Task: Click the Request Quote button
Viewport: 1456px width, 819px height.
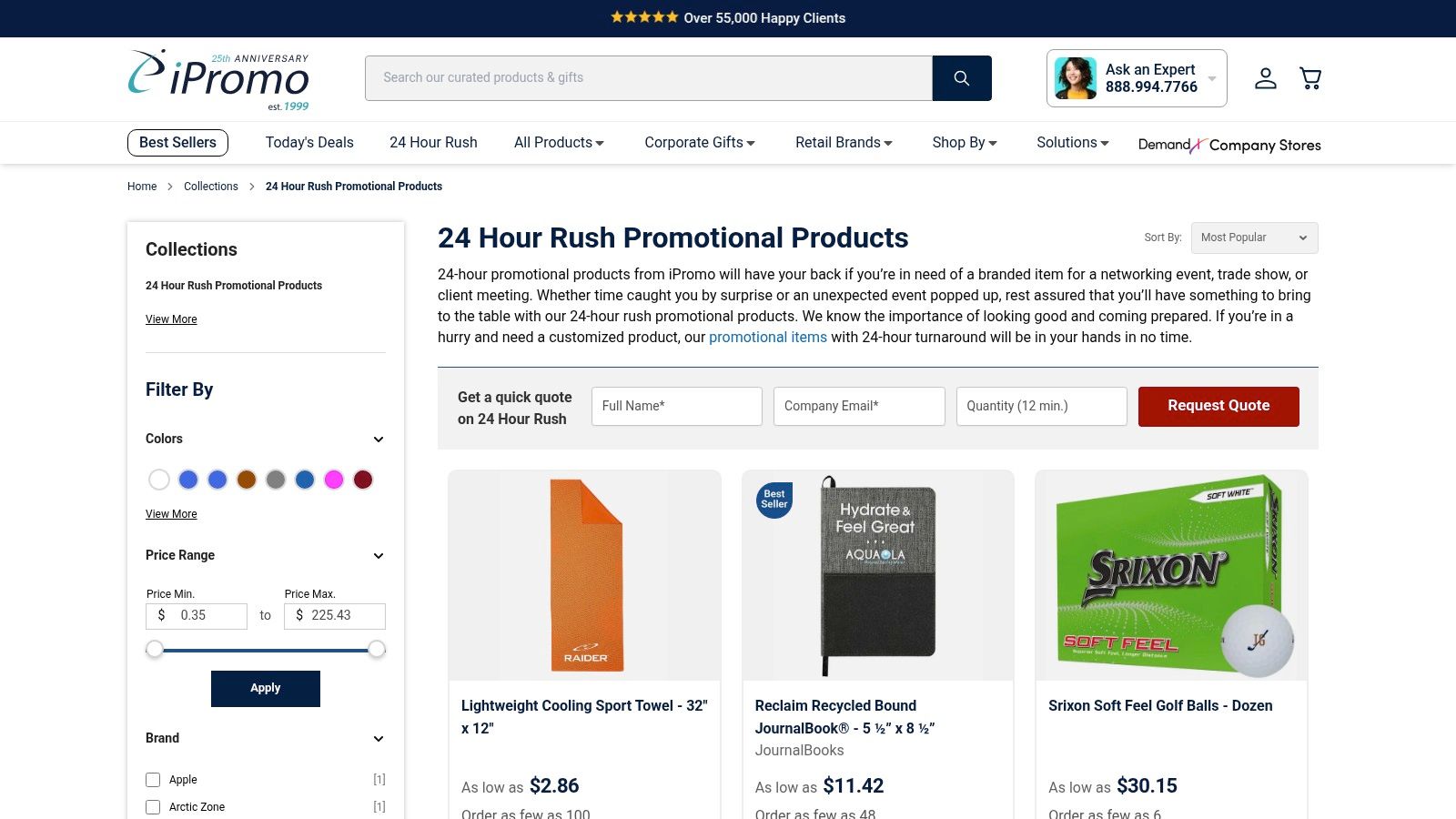Action: click(1218, 407)
